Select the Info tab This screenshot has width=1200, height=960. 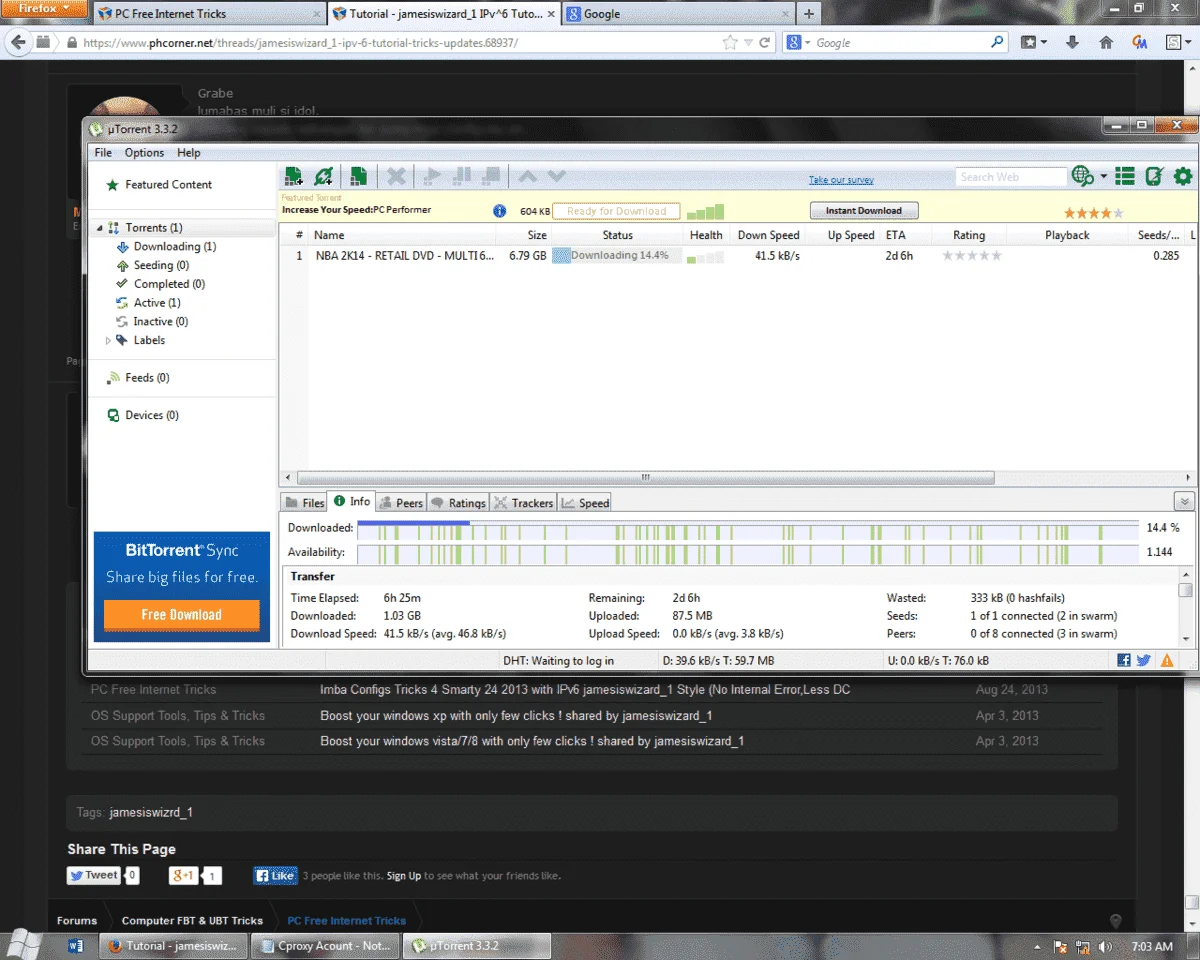coord(352,502)
